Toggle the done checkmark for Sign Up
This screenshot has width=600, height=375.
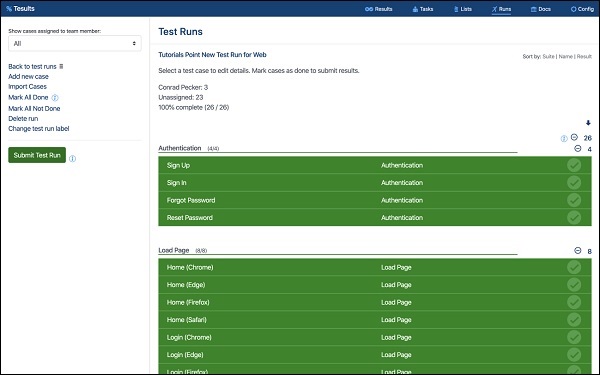pyautogui.click(x=574, y=165)
